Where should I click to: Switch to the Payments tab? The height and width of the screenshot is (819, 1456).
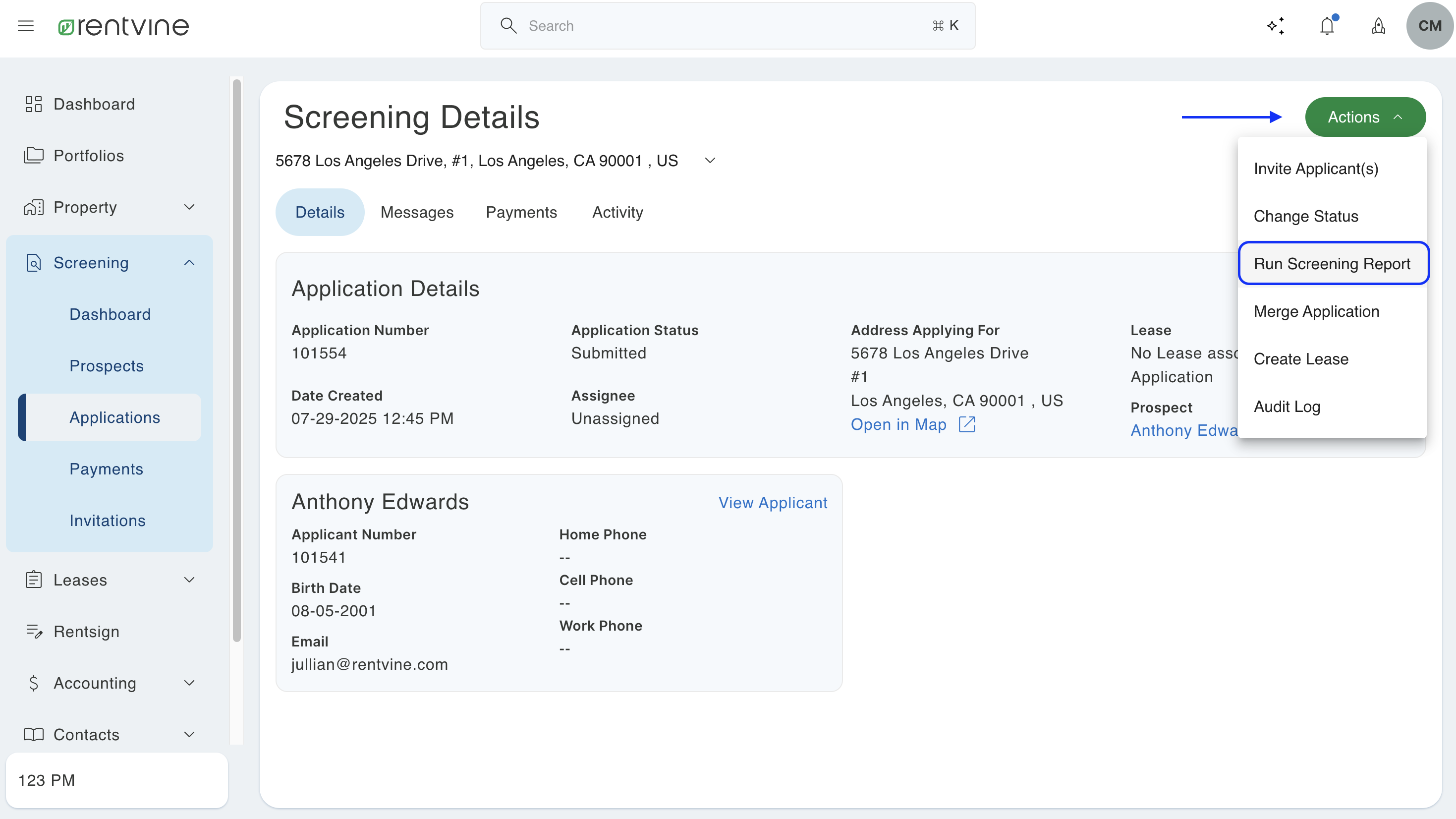click(521, 212)
